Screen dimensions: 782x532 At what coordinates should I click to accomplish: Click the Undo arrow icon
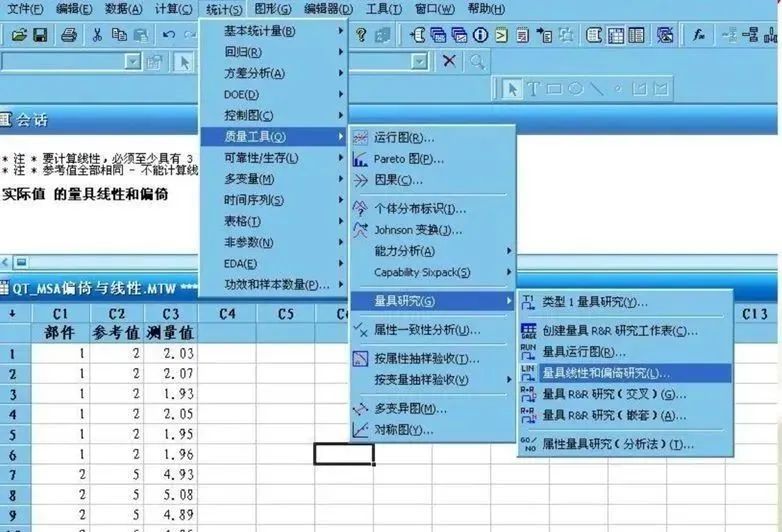(169, 35)
